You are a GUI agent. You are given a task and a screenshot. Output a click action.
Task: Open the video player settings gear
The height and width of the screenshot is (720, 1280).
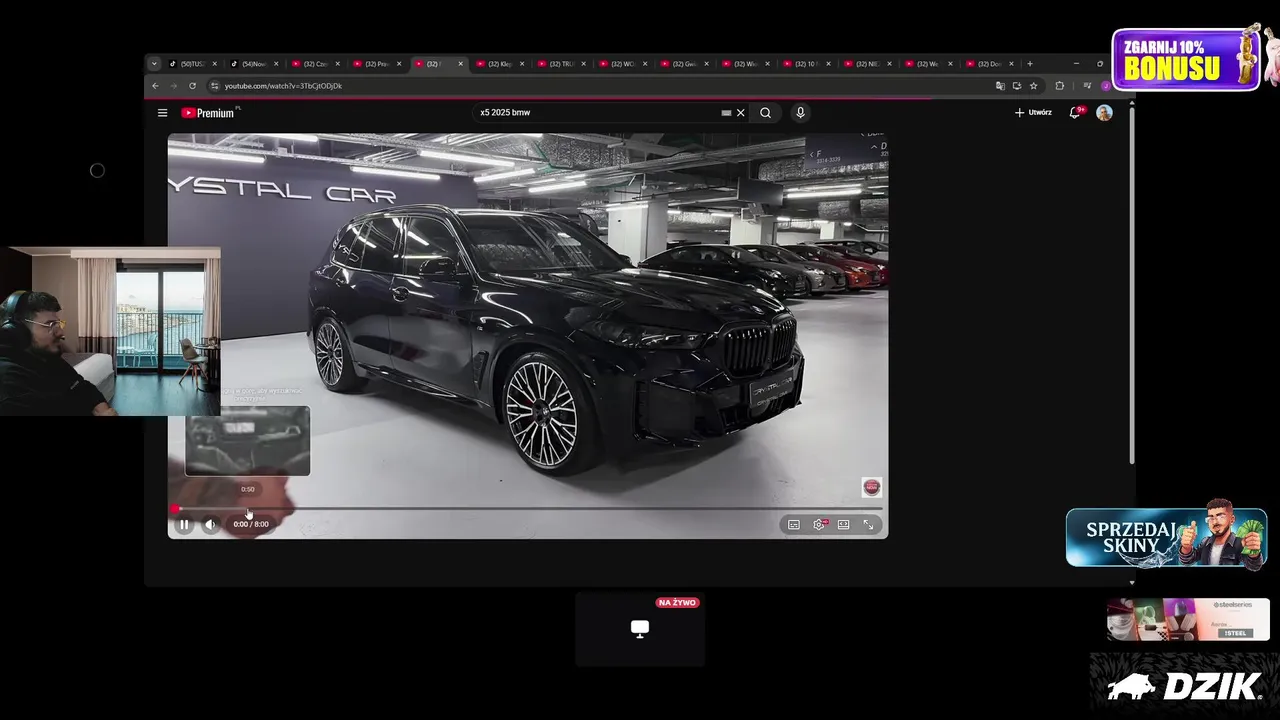pos(819,524)
